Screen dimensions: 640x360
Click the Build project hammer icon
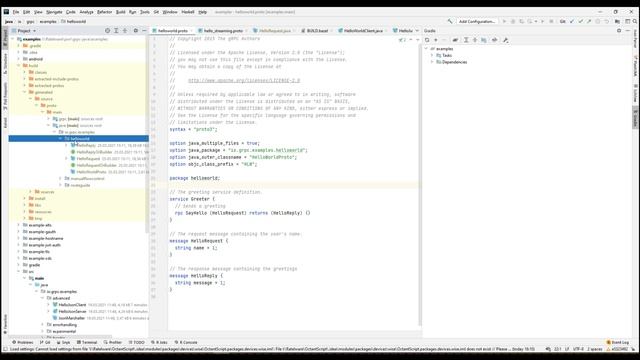pyautogui.click(x=450, y=21)
